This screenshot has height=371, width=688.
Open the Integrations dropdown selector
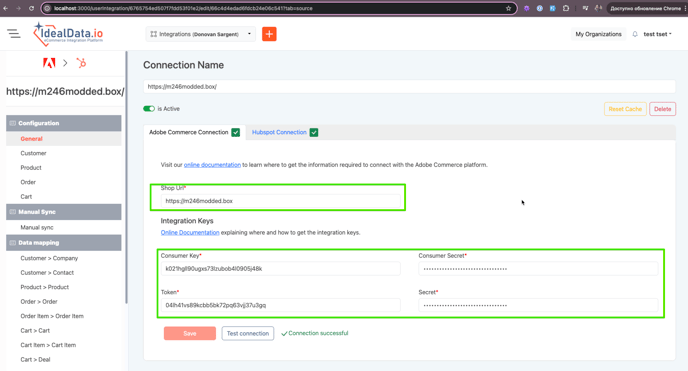[x=201, y=34]
